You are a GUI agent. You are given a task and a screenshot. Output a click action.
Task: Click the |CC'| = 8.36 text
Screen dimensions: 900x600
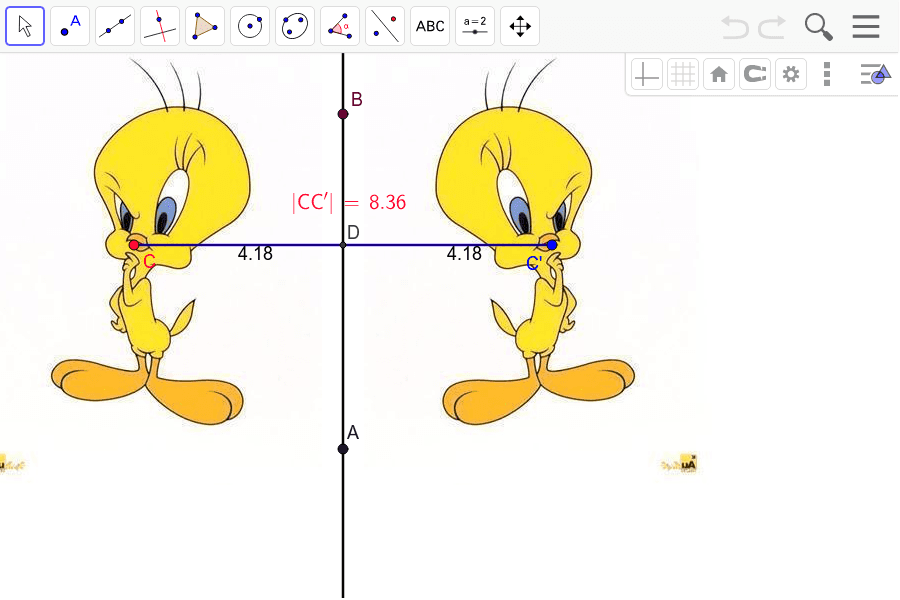click(x=349, y=202)
